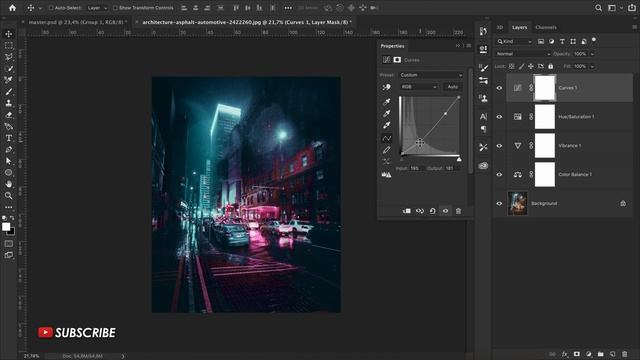This screenshot has width=640, height=360.
Task: Open the workspace switcher dropdown in top bar
Action: pyautogui.click(x=615, y=8)
